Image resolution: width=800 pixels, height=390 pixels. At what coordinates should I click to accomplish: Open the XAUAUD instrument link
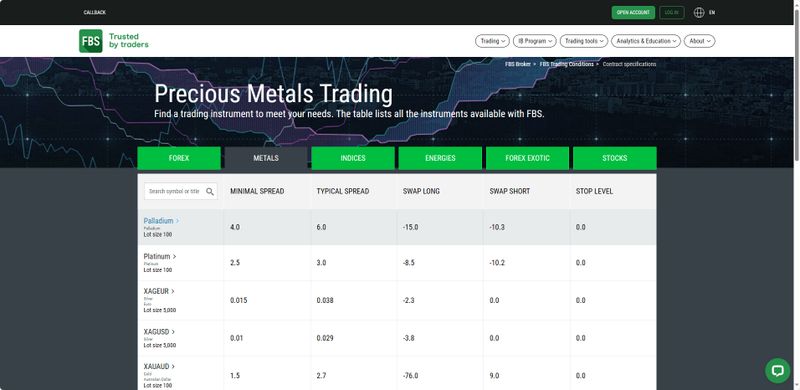(159, 367)
